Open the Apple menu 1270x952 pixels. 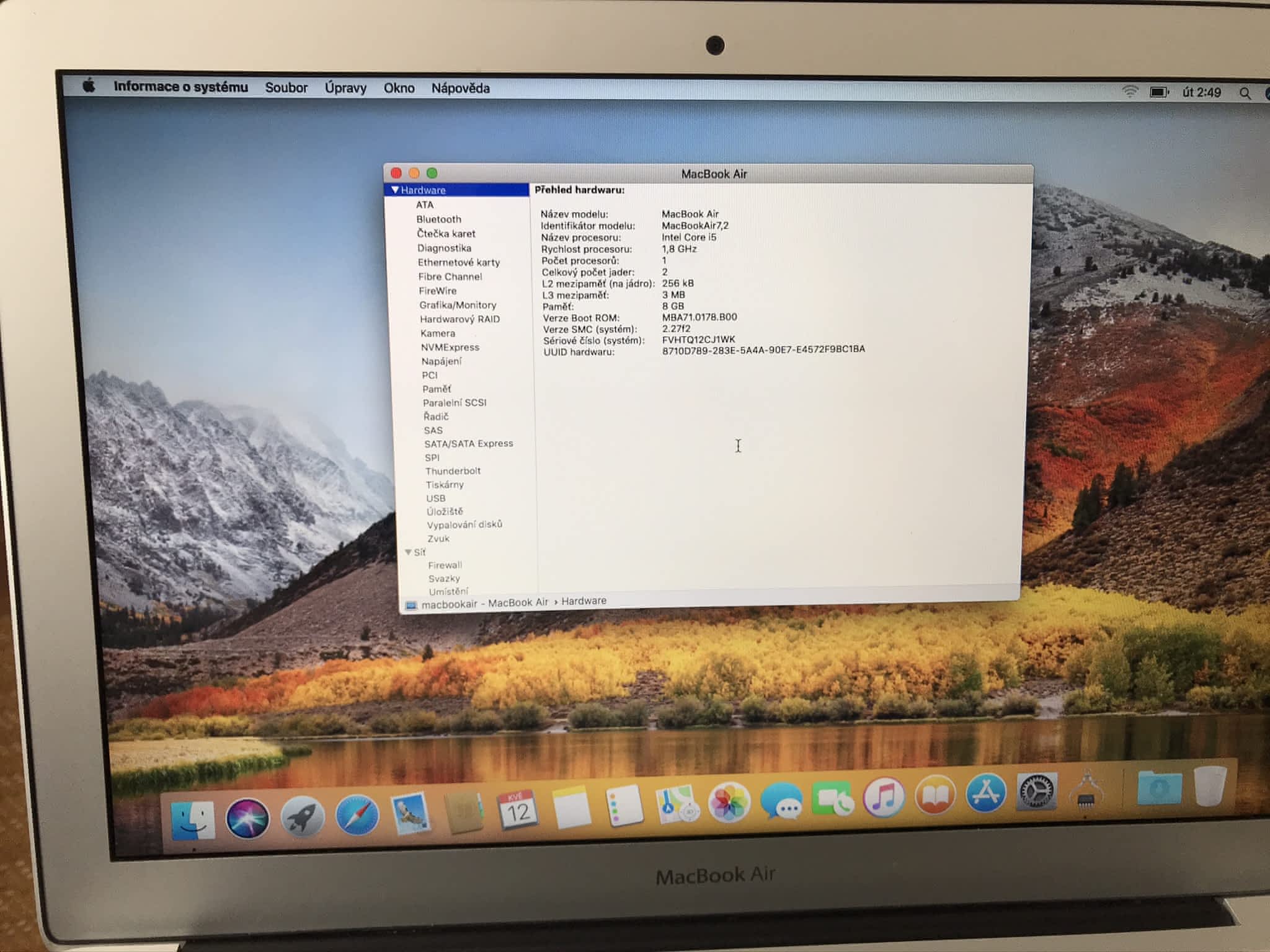pyautogui.click(x=89, y=86)
